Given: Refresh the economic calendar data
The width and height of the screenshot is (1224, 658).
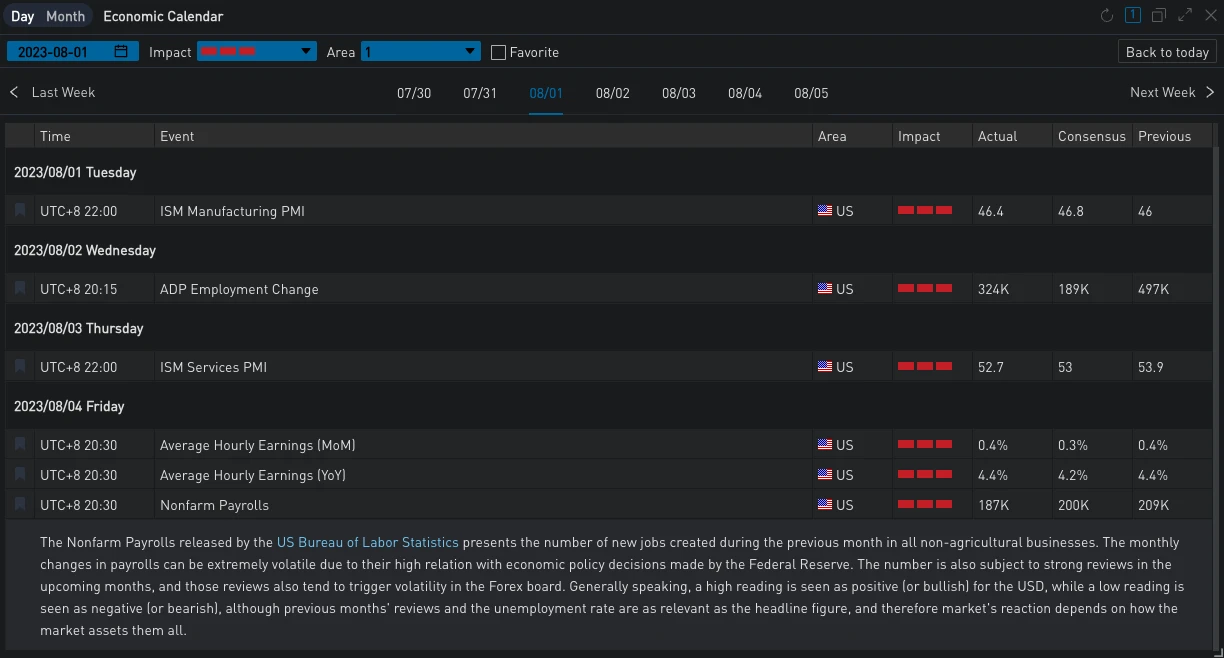Looking at the screenshot, I should tap(1106, 16).
